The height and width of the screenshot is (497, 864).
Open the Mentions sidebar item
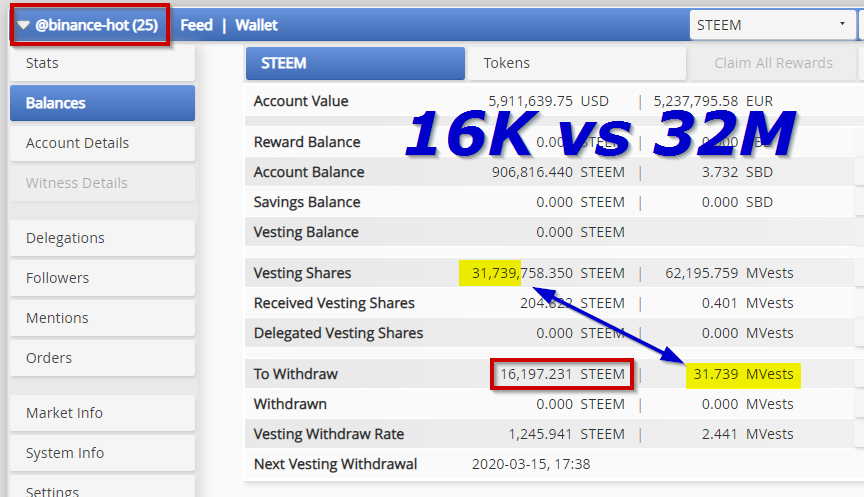(x=102, y=318)
